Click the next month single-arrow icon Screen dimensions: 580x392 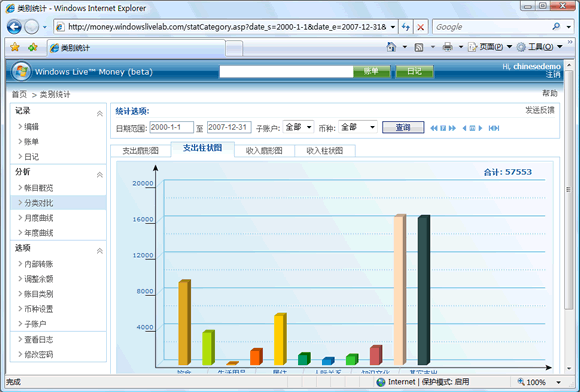pyautogui.click(x=480, y=128)
